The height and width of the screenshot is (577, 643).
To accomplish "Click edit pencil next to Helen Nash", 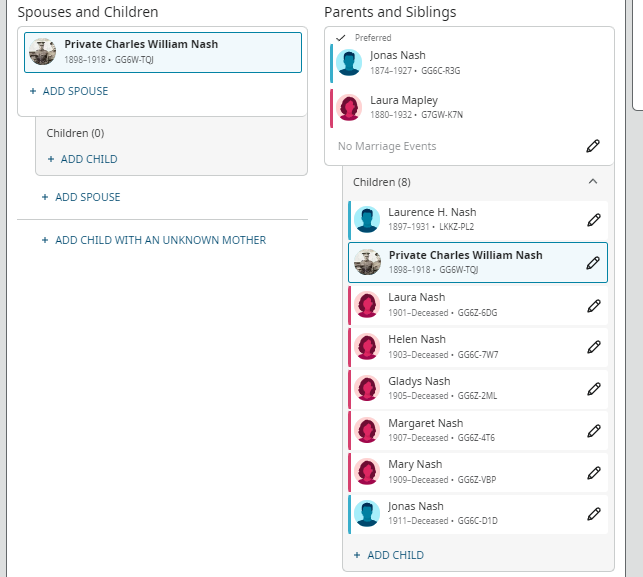I will click(x=593, y=347).
